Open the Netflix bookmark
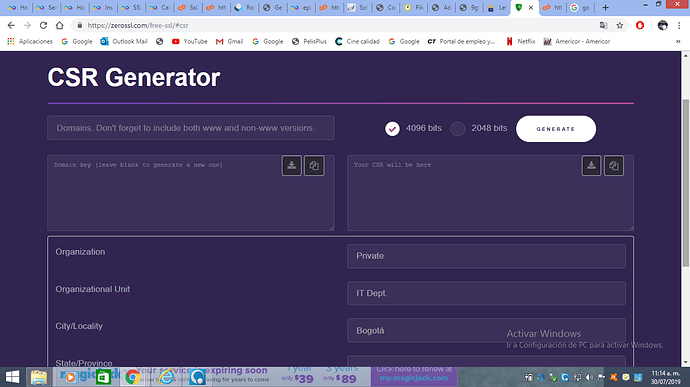Viewport: 690px width, 387px height. pos(521,41)
